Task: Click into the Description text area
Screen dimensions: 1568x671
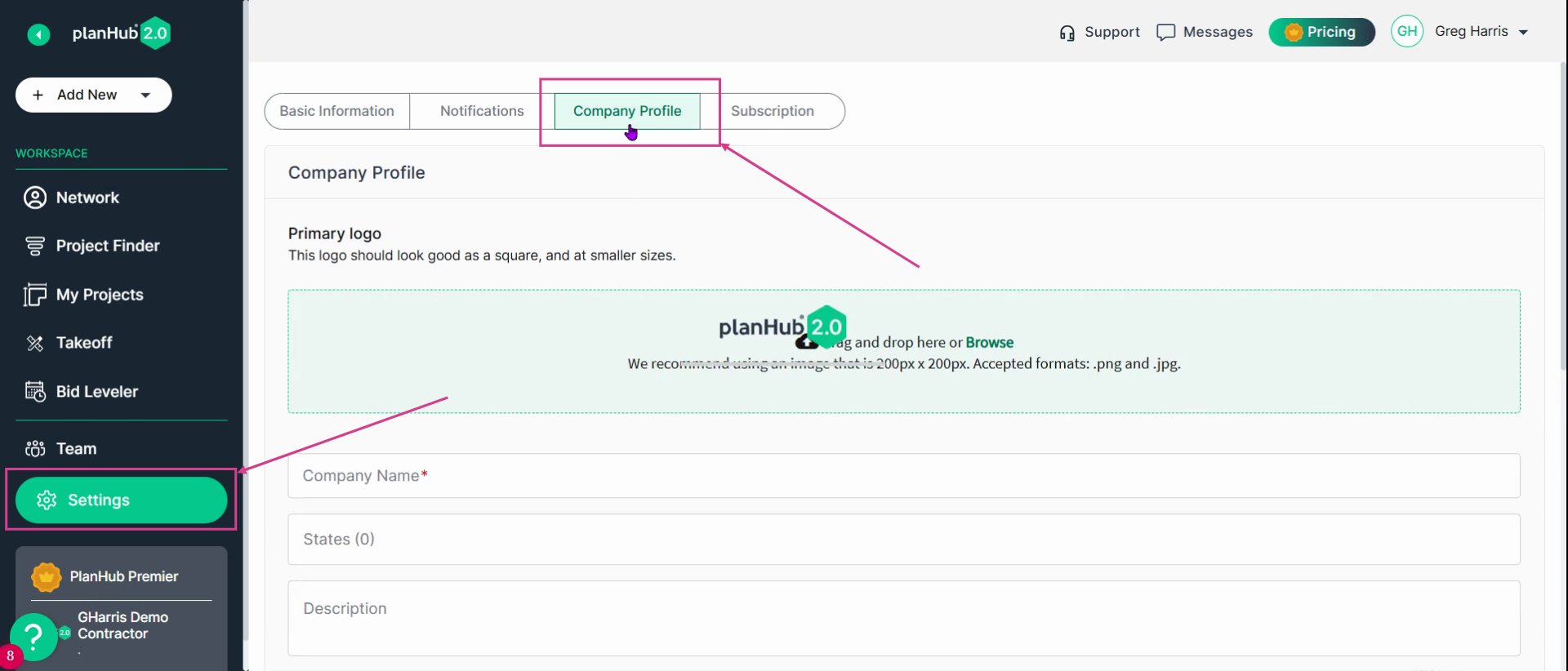Action: click(x=904, y=618)
